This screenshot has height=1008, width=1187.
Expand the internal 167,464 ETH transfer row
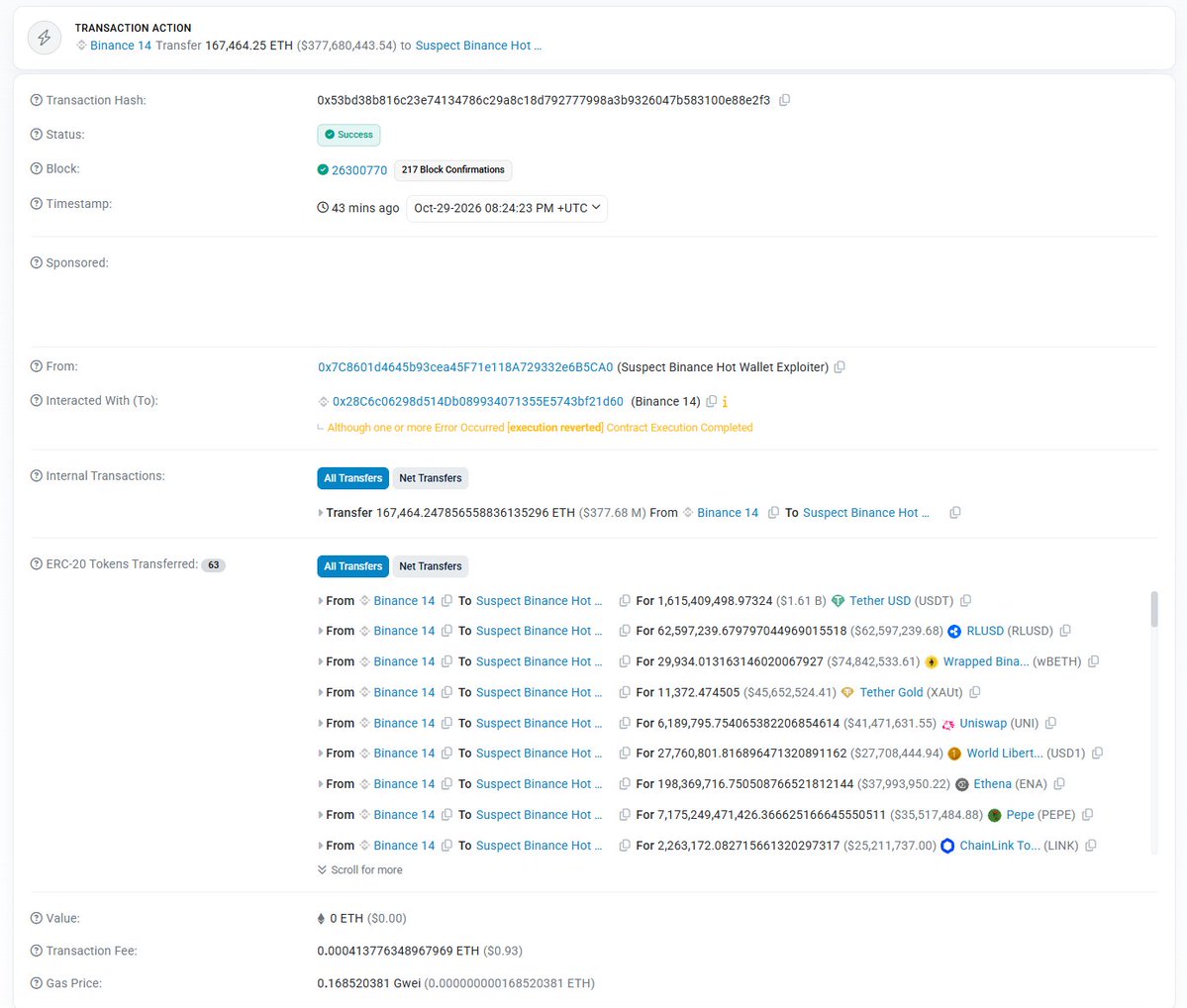click(x=320, y=513)
